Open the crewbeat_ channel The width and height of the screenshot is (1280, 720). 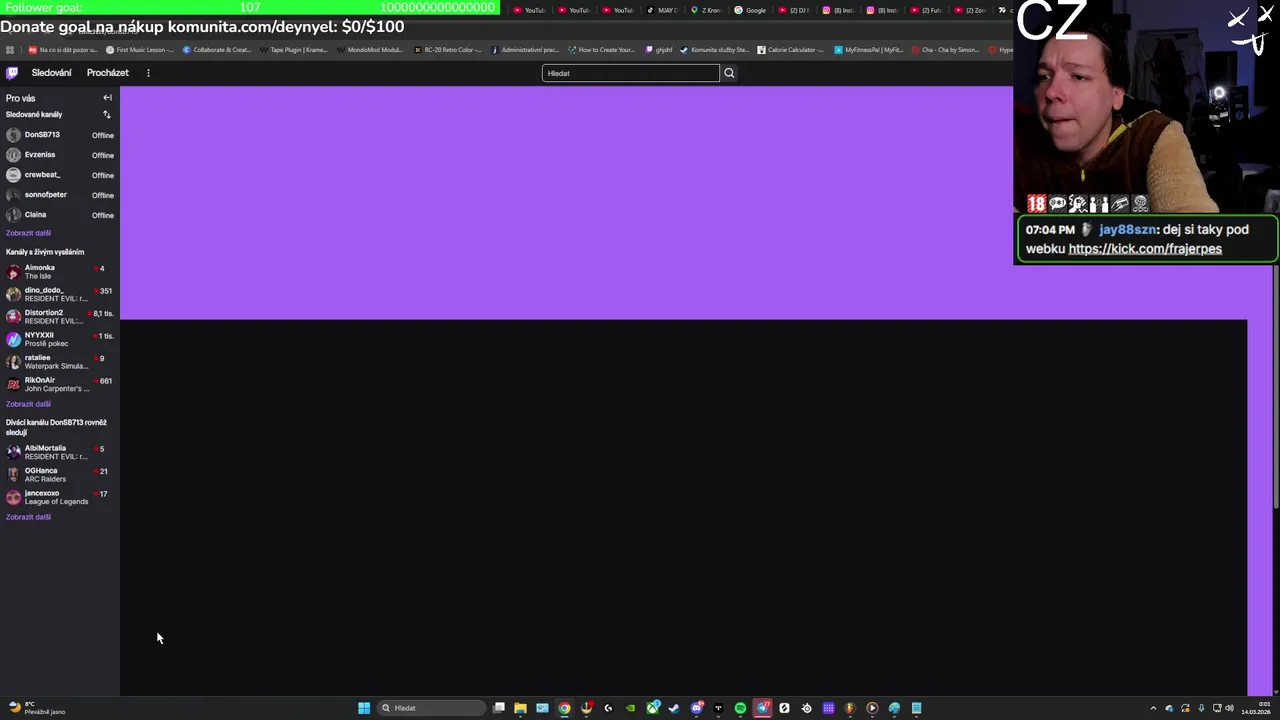click(x=60, y=175)
